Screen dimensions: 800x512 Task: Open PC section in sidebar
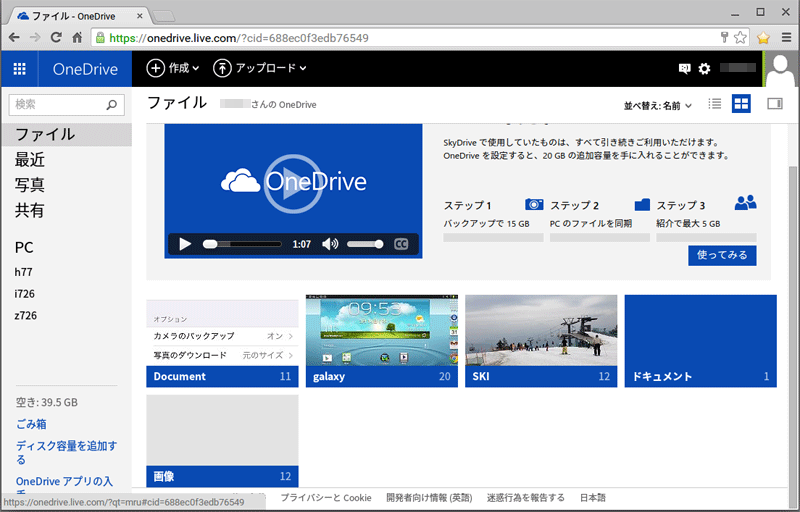pyautogui.click(x=24, y=248)
